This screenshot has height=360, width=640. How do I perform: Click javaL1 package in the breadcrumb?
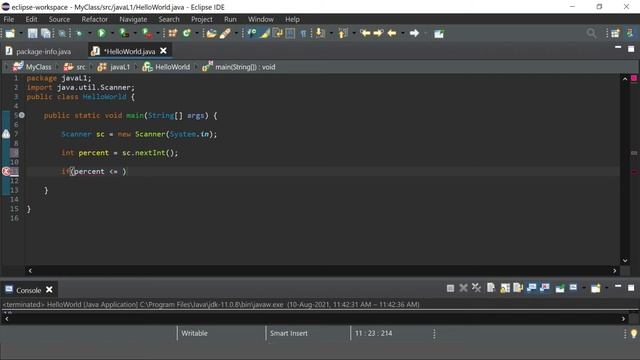[120, 67]
